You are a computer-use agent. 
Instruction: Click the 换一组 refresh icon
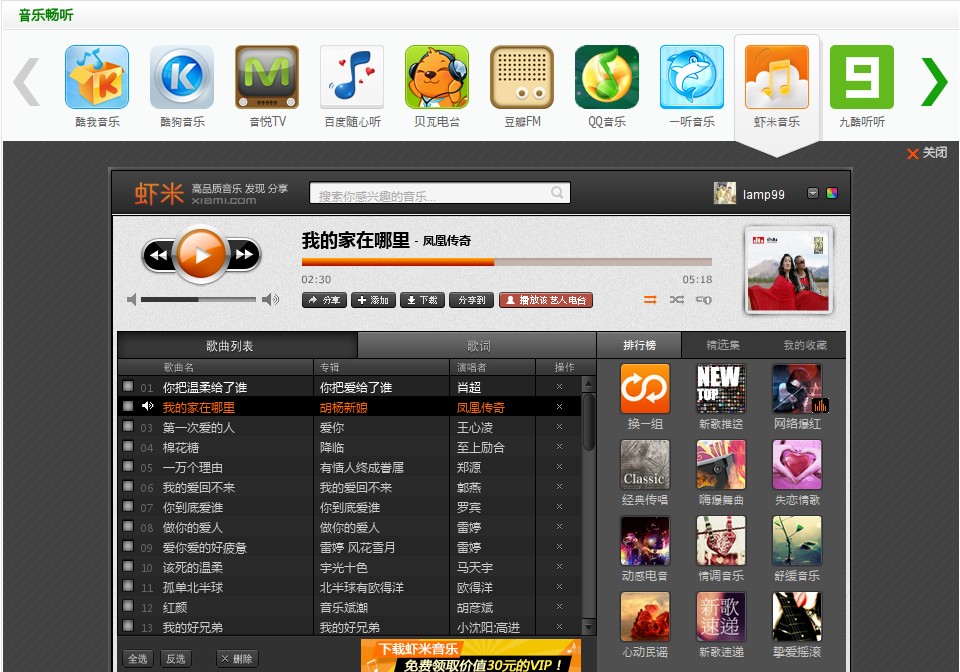tap(645, 389)
